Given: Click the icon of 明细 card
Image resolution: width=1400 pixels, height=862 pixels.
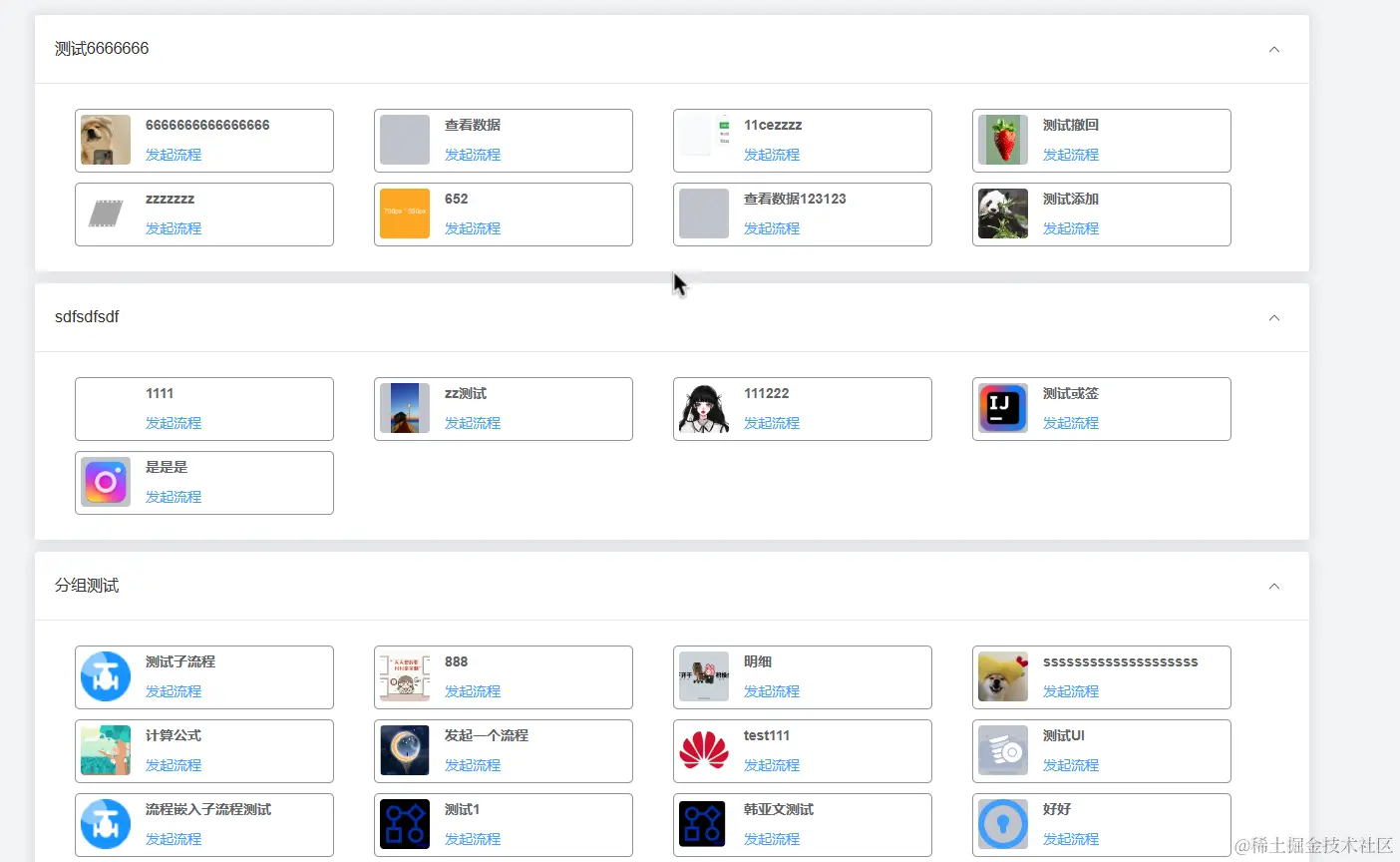Looking at the screenshot, I should click(704, 676).
